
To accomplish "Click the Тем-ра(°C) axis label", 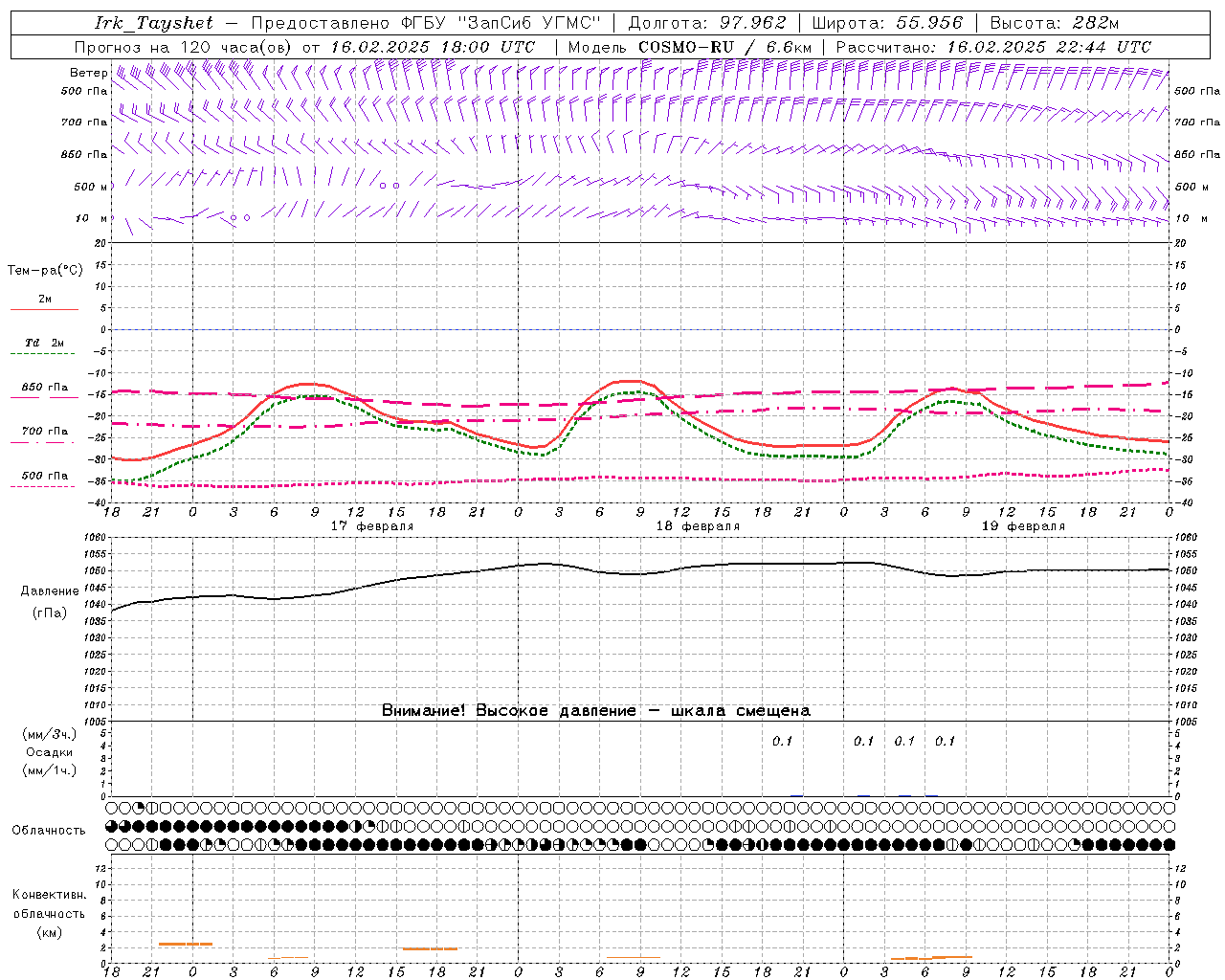I will tap(45, 271).
